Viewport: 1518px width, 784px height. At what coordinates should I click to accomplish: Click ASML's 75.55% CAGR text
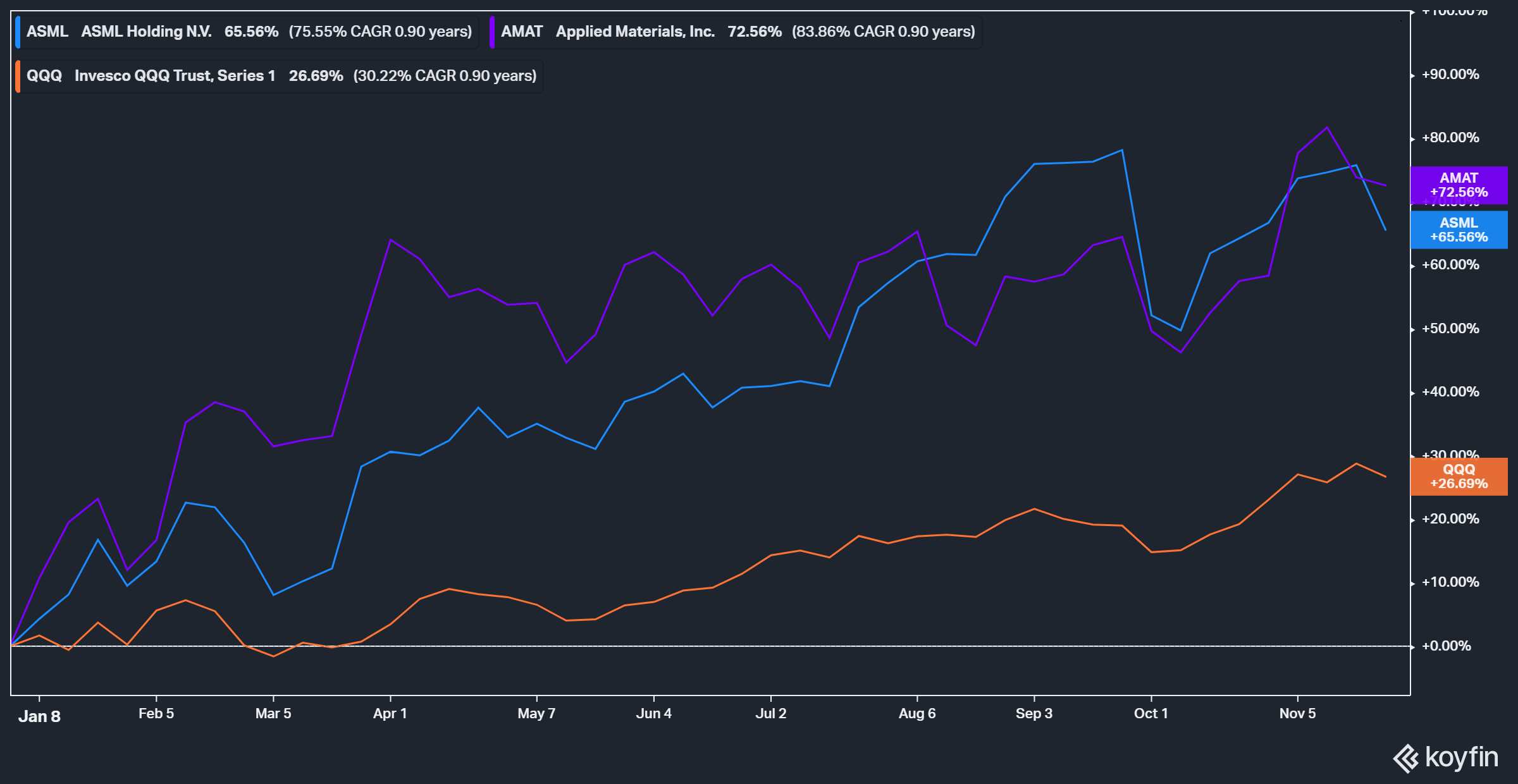pos(380,32)
